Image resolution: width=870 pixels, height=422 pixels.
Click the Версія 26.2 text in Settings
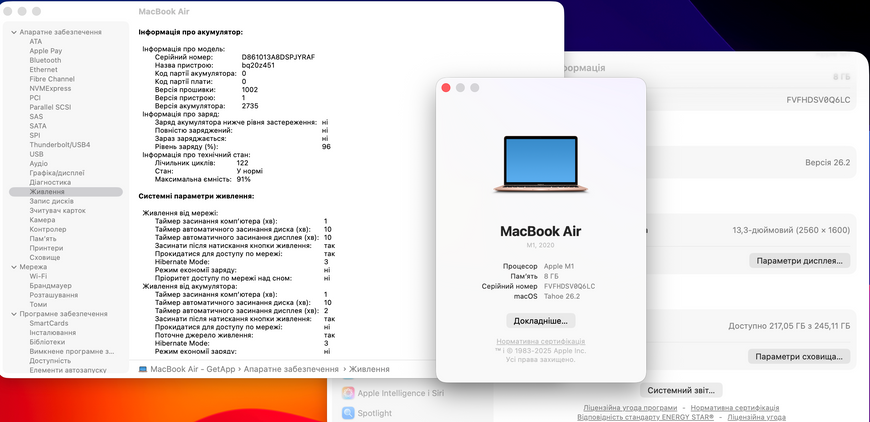[x=827, y=163]
